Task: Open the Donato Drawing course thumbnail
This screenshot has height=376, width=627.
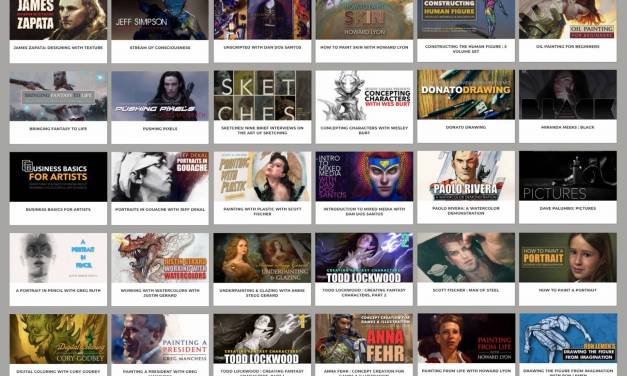Action: 466,95
